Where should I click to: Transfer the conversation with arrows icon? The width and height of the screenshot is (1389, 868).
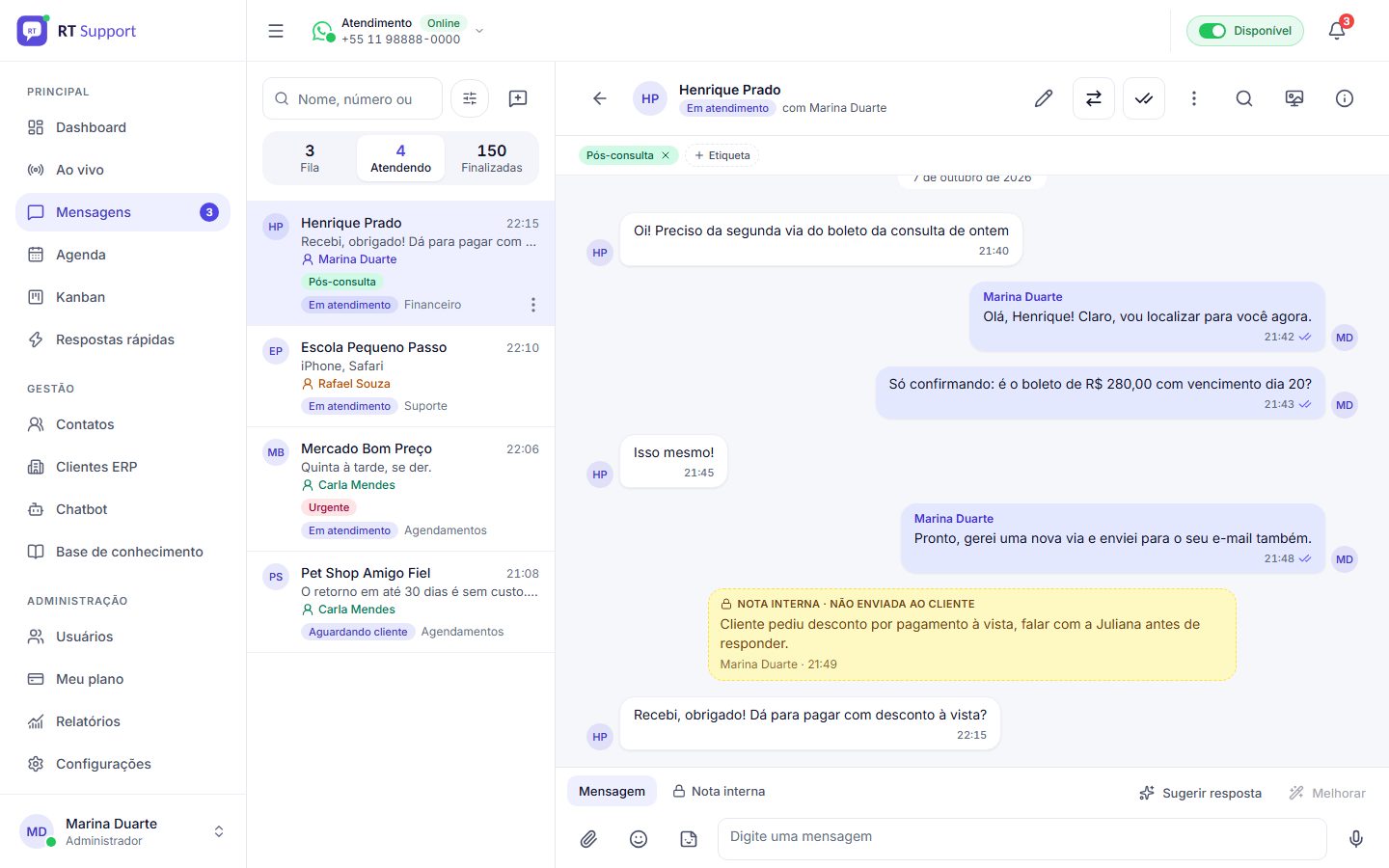tap(1094, 98)
